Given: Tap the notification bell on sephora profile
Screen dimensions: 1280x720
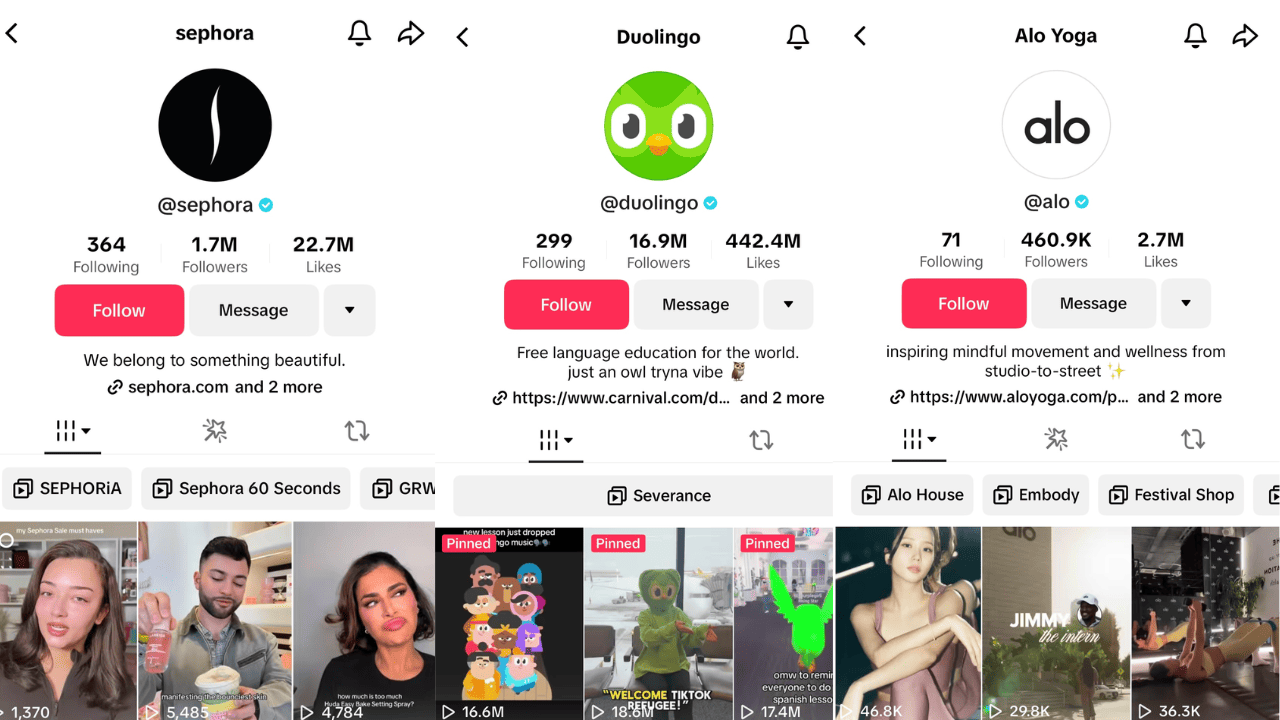Looking at the screenshot, I should pyautogui.click(x=359, y=33).
